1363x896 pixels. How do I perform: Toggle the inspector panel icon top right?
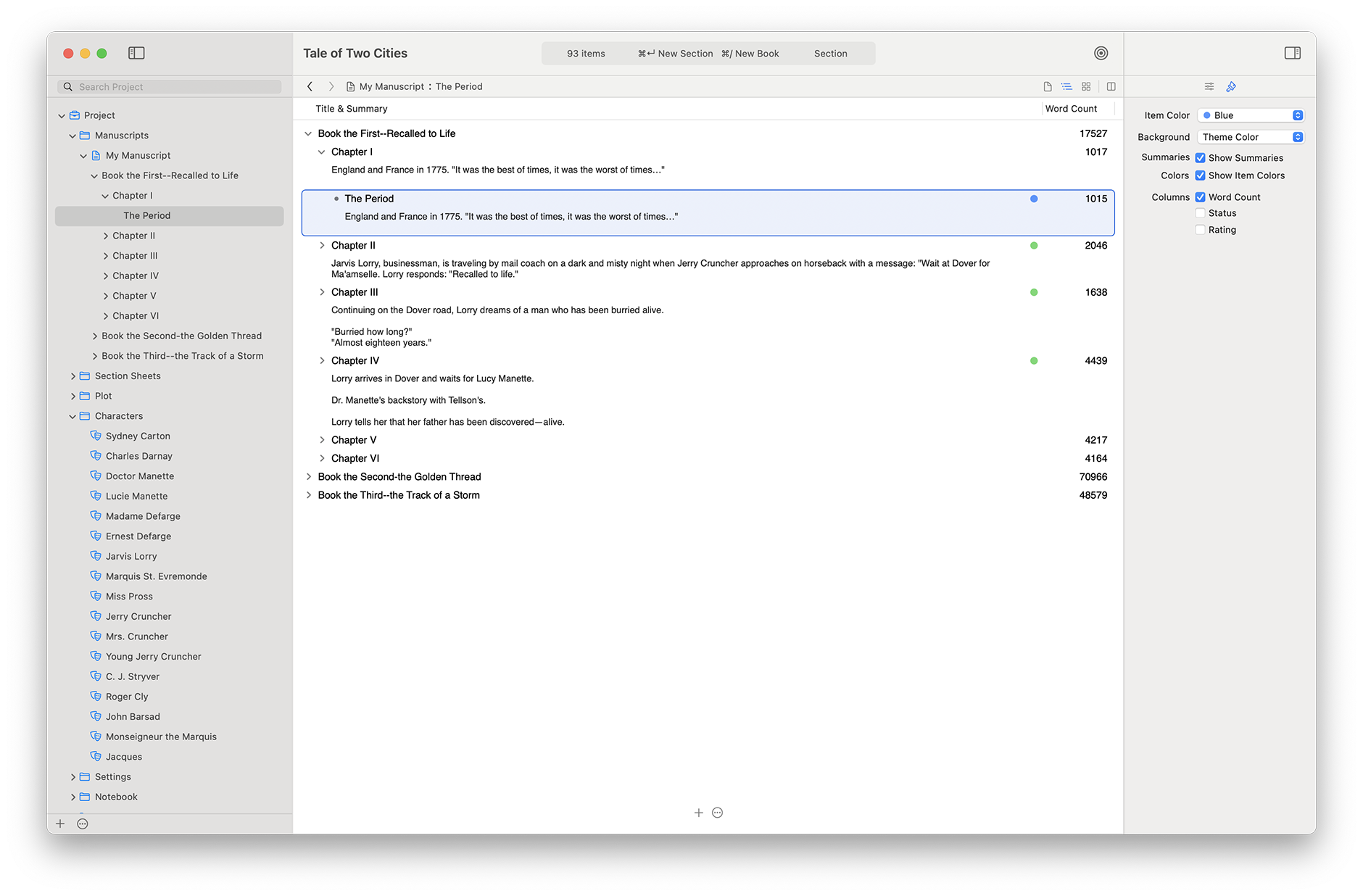click(x=1292, y=53)
